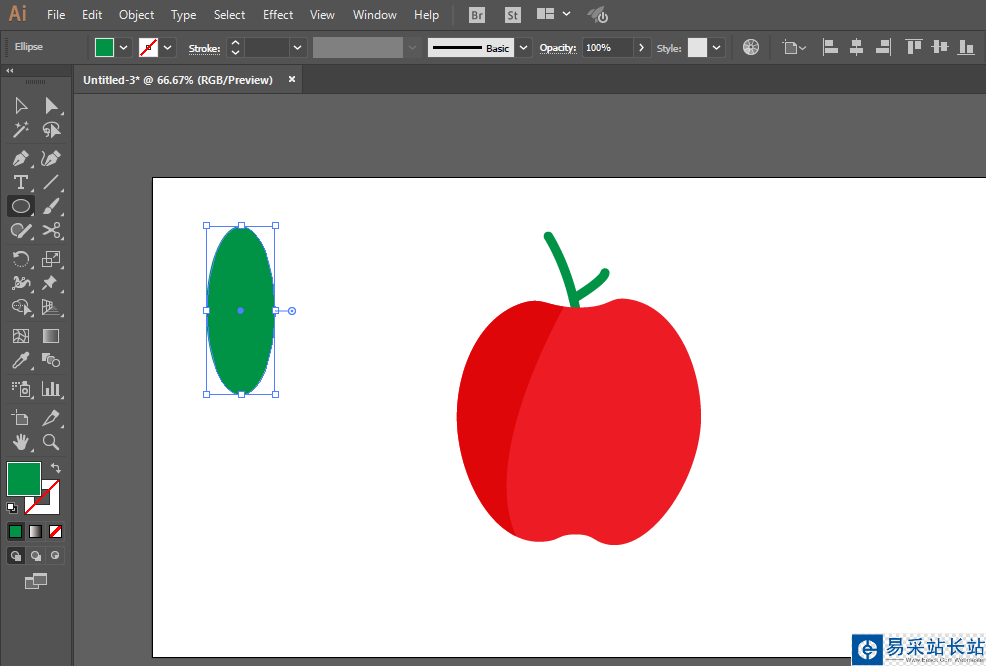Screen dimensions: 986x666
Task: Open the Type menu
Action: (184, 14)
